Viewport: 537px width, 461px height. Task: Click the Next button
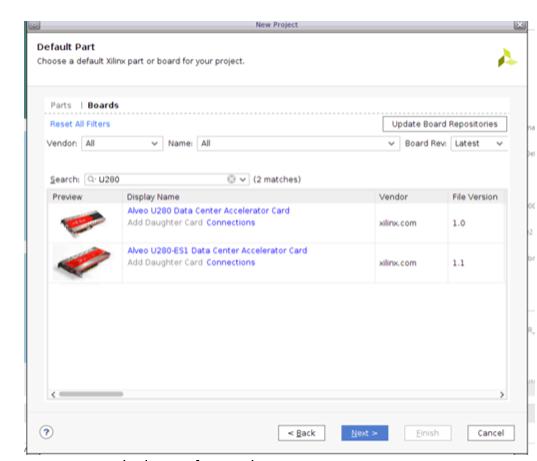point(364,433)
